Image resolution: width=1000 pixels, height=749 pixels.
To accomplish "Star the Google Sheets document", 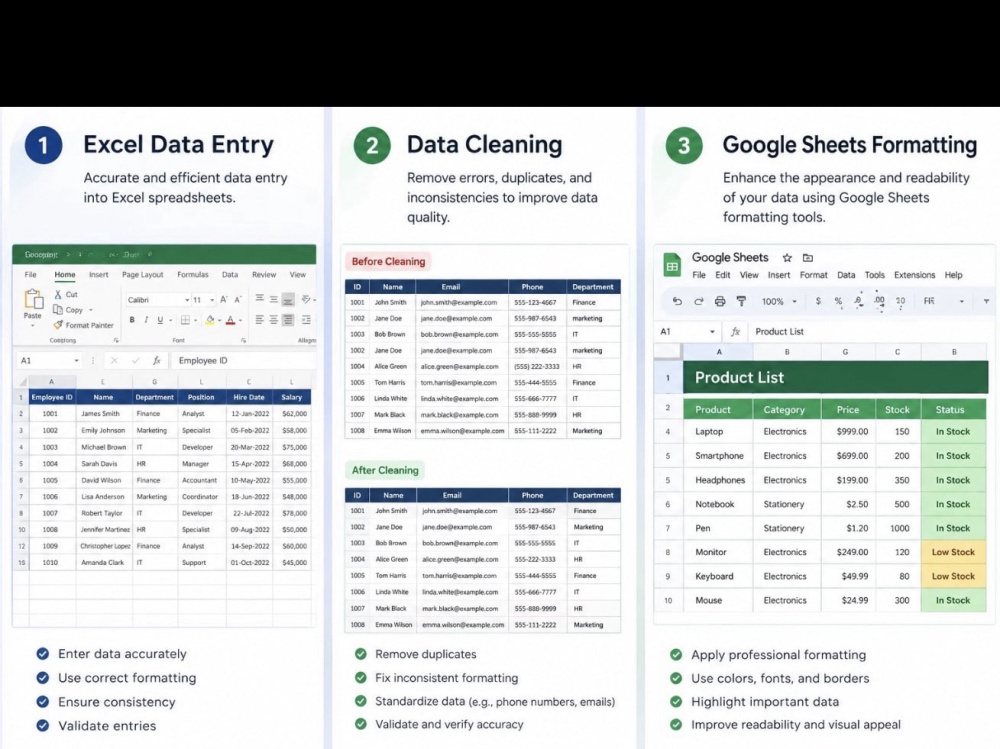I will [x=787, y=258].
